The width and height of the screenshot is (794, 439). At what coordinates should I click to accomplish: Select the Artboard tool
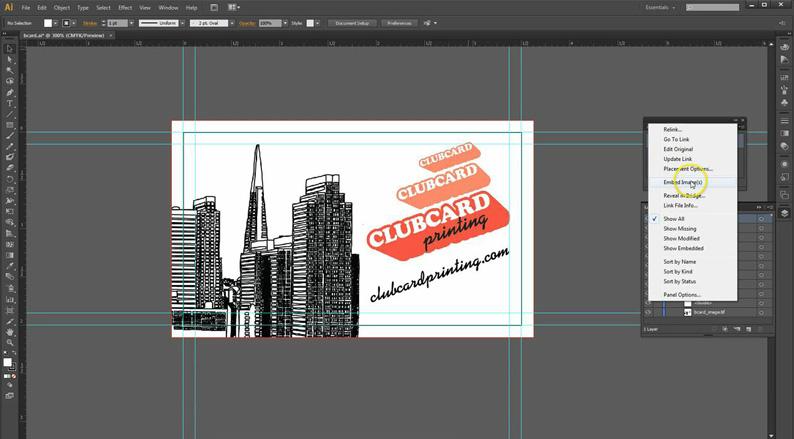pyautogui.click(x=10, y=310)
